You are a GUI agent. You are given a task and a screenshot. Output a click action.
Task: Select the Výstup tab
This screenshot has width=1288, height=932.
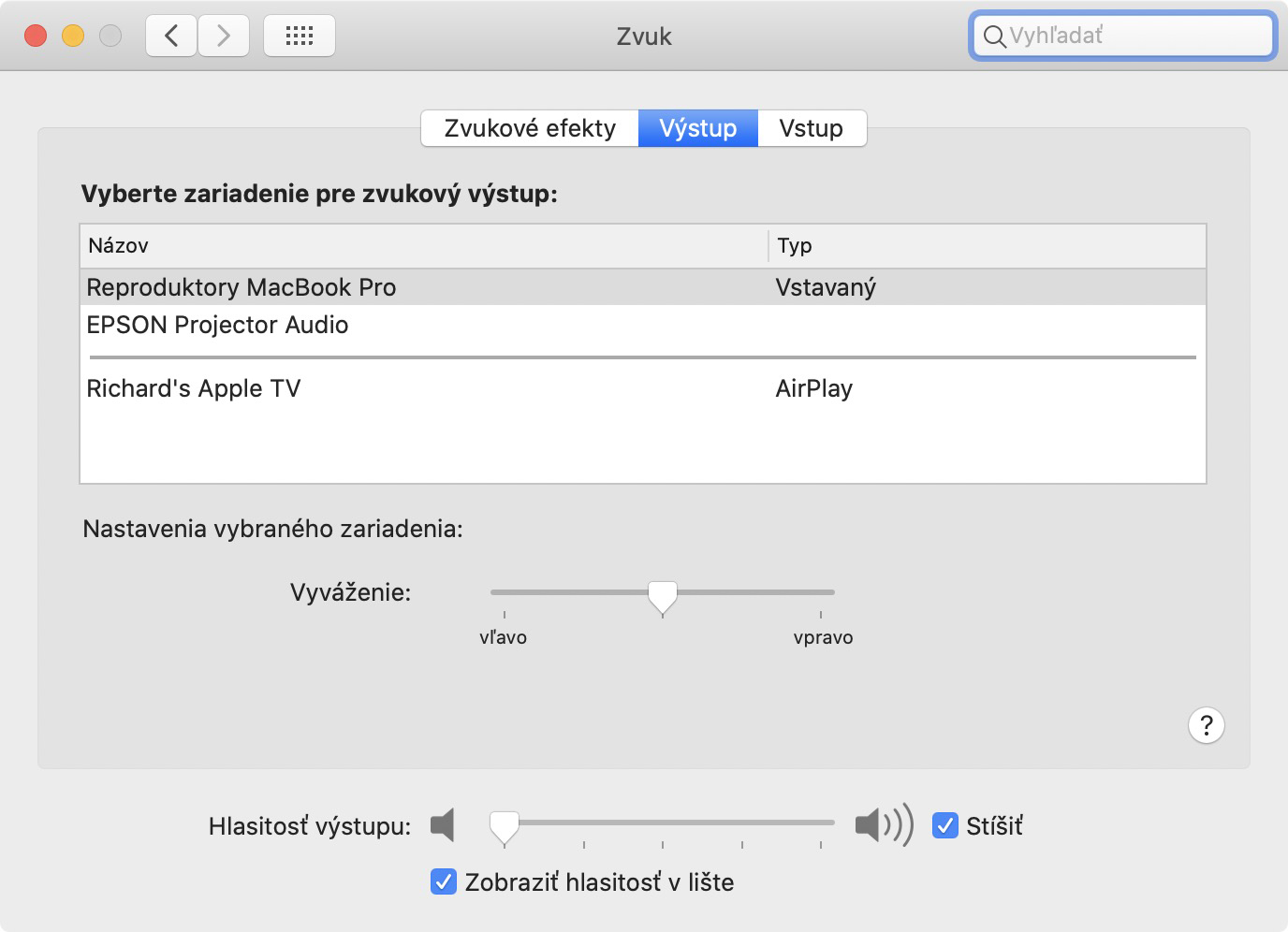pos(698,128)
